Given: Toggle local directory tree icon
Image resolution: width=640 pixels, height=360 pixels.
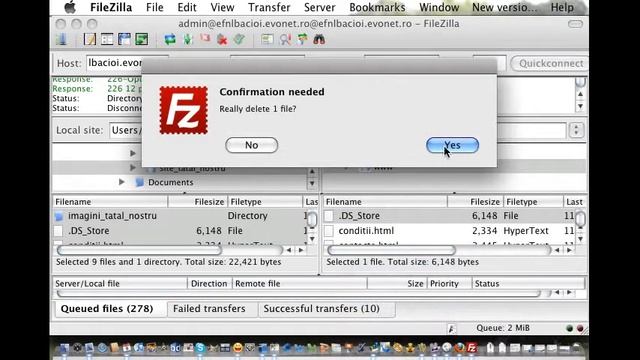Looking at the screenshot, I should (x=107, y=40).
